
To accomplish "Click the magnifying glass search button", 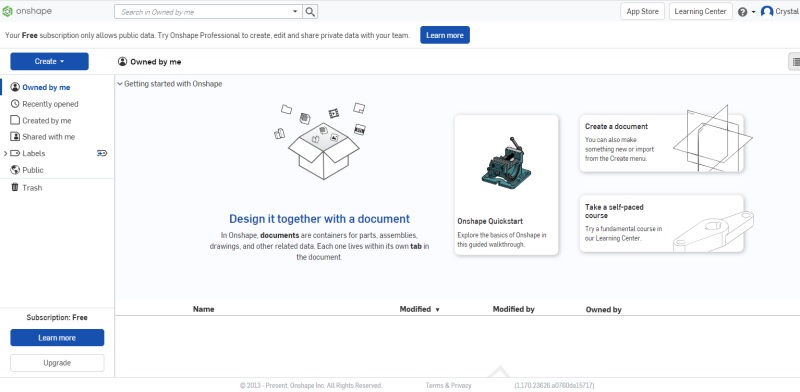I will click(x=310, y=12).
